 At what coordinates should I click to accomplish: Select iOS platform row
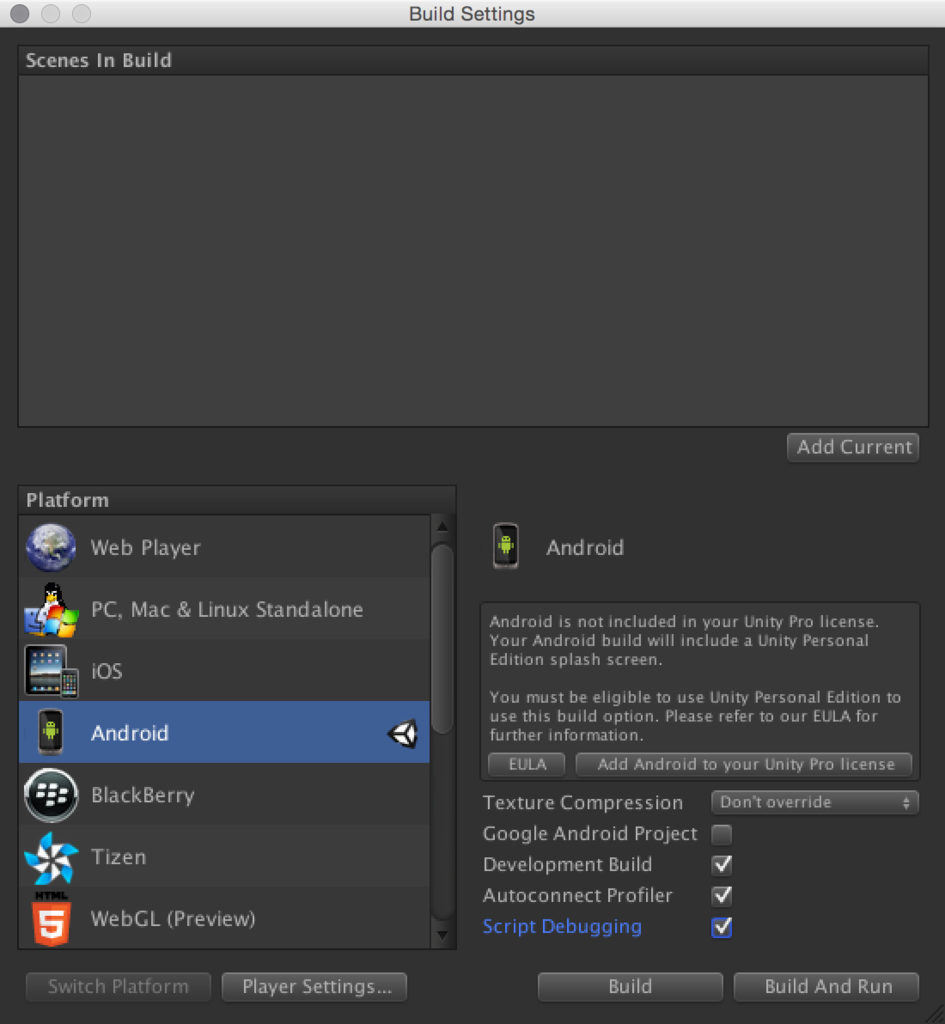pos(224,671)
